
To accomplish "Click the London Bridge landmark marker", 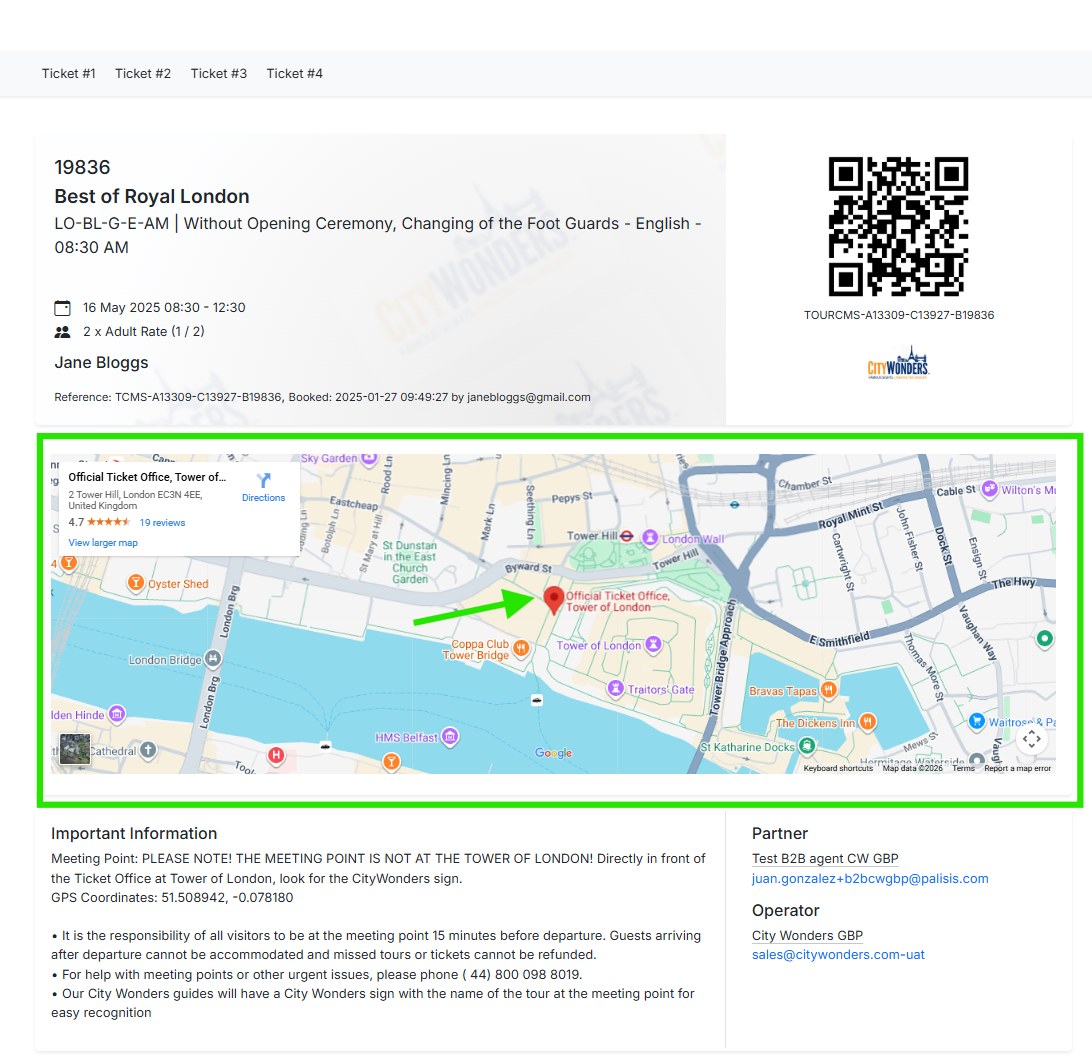I will pos(213,658).
